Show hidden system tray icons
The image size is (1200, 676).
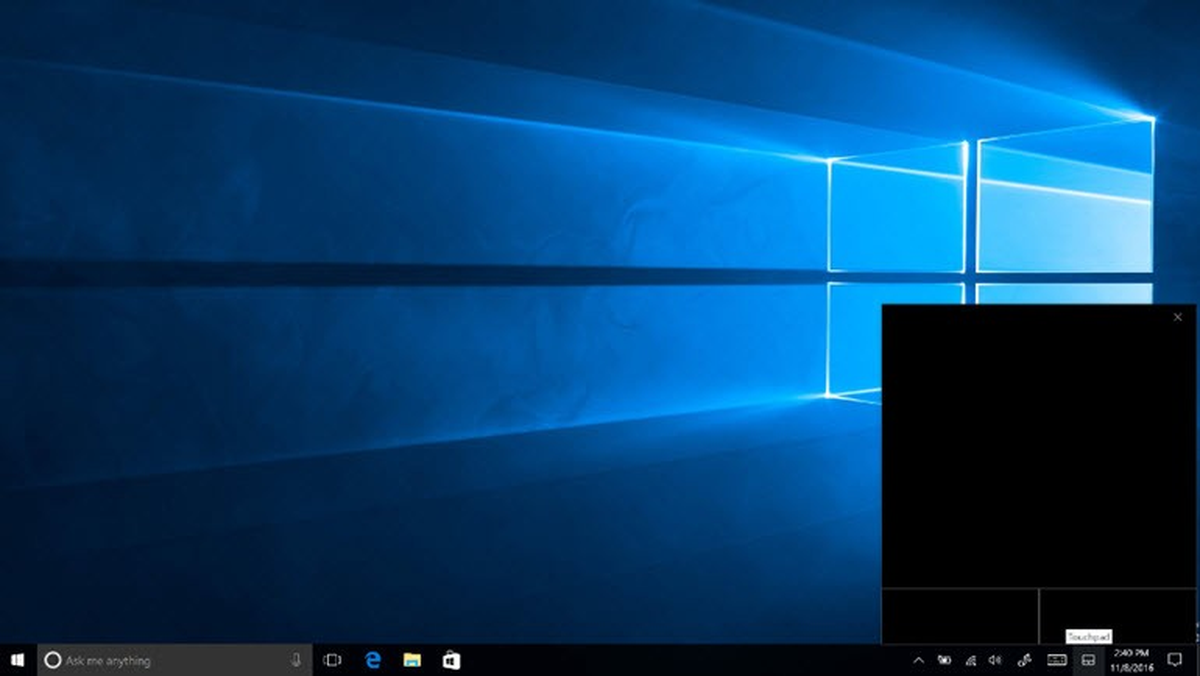coord(918,660)
